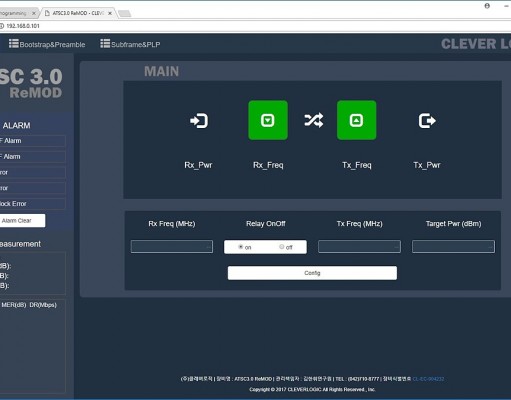
Task: Click the MER(dB) column header
Action: 14,305
